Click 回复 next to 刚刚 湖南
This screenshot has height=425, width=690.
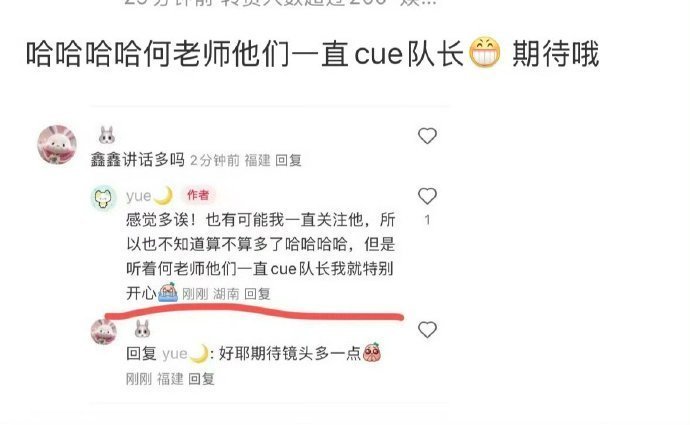(257, 294)
